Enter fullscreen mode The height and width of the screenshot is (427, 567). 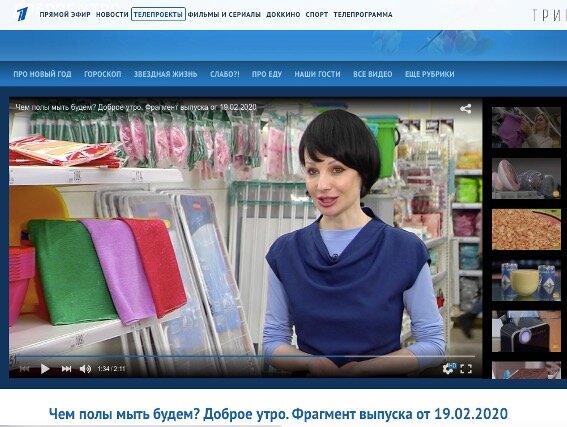coord(466,369)
